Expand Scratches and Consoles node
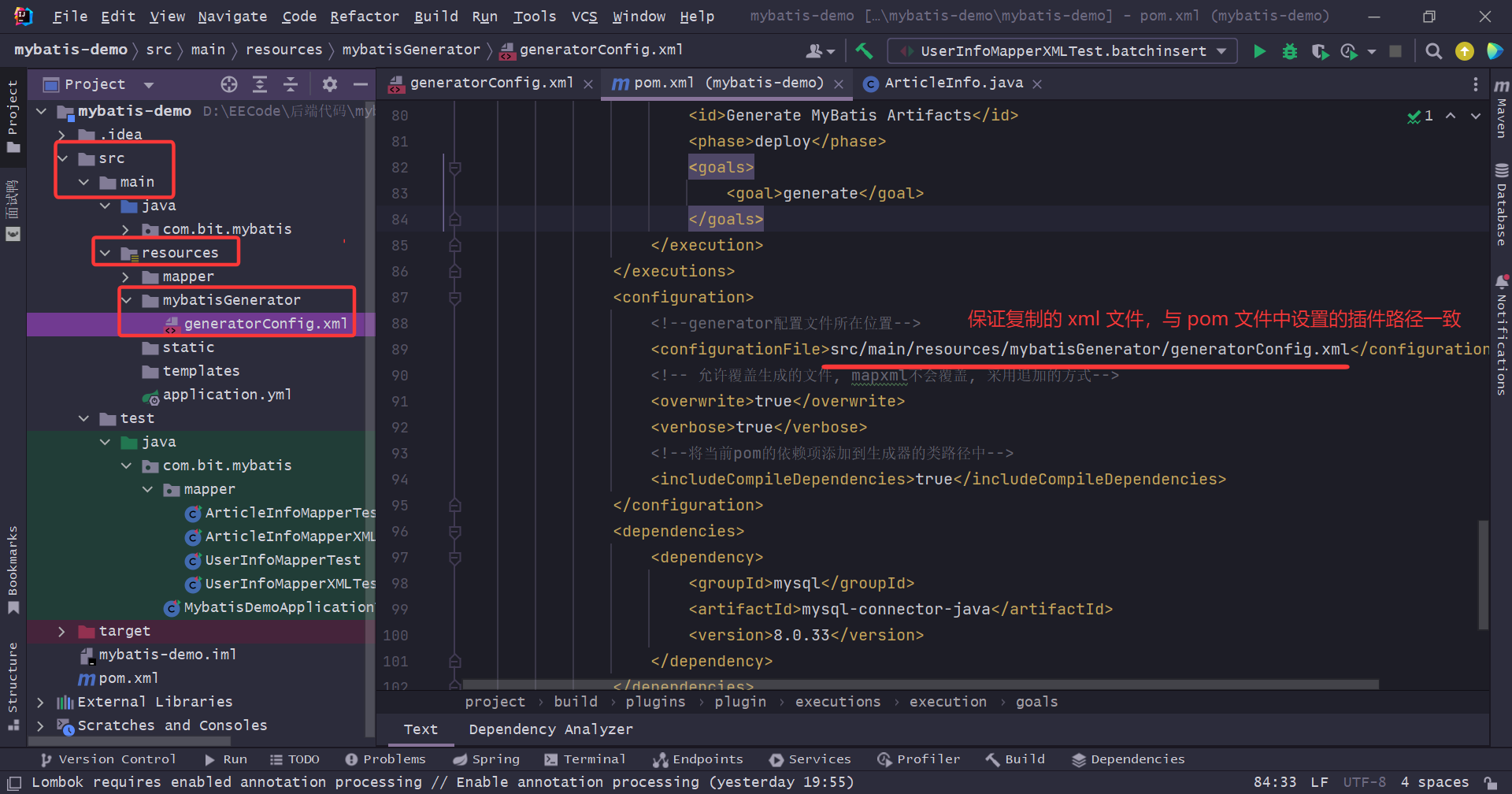 (x=41, y=725)
